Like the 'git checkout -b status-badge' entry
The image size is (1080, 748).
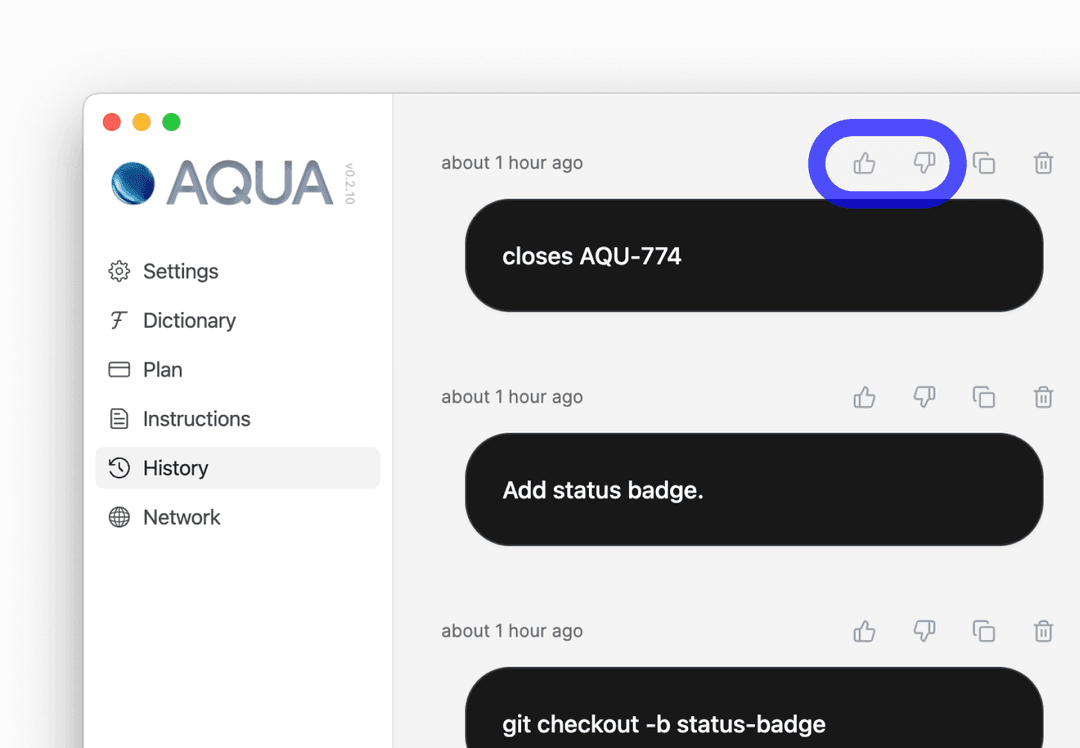tap(864, 631)
